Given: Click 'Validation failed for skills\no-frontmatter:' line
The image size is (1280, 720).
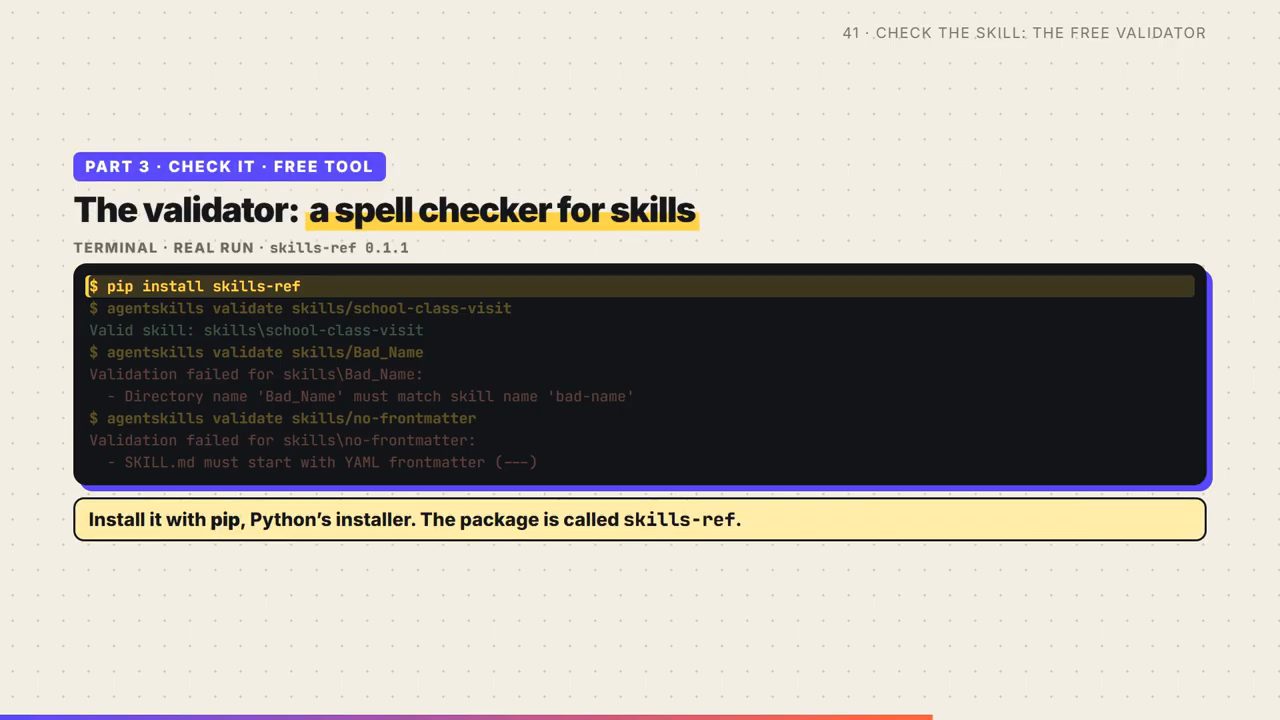Looking at the screenshot, I should (x=282, y=440).
